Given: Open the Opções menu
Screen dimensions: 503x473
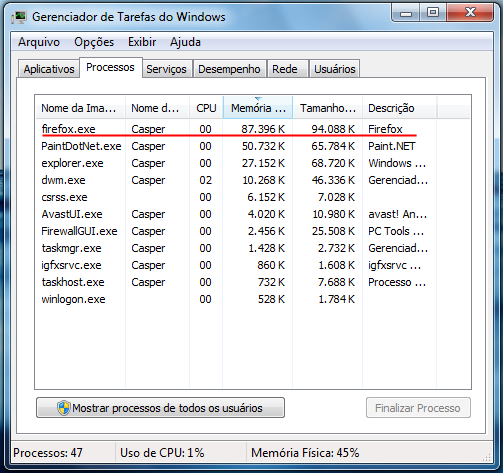Looking at the screenshot, I should [94, 42].
